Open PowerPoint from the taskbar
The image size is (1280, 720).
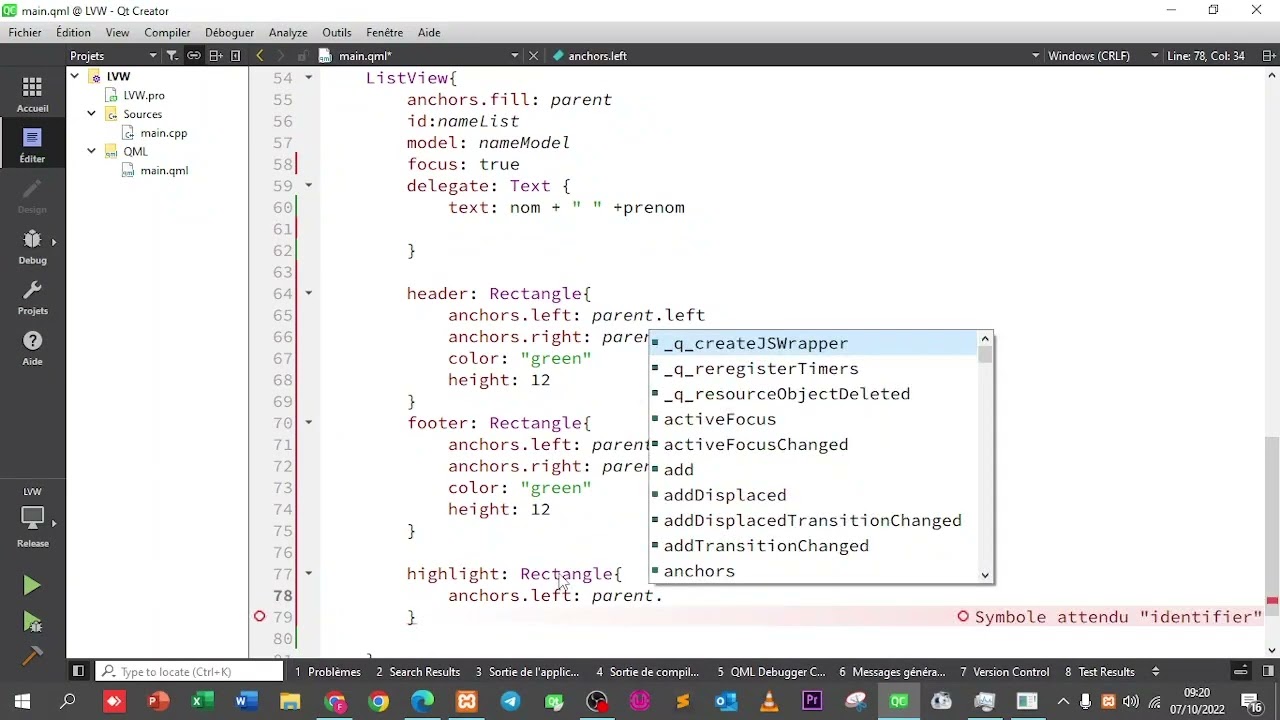click(158, 702)
